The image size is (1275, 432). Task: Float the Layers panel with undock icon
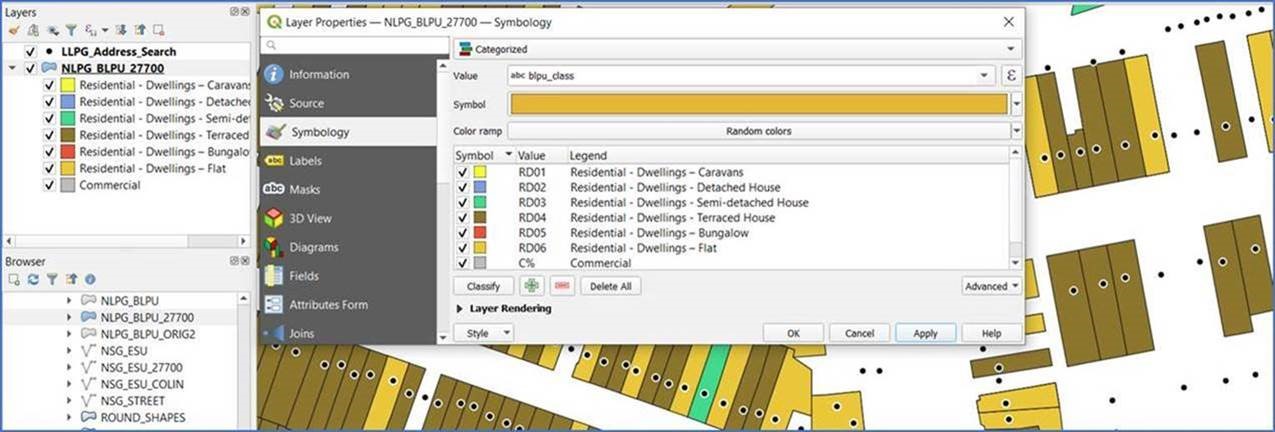(233, 11)
